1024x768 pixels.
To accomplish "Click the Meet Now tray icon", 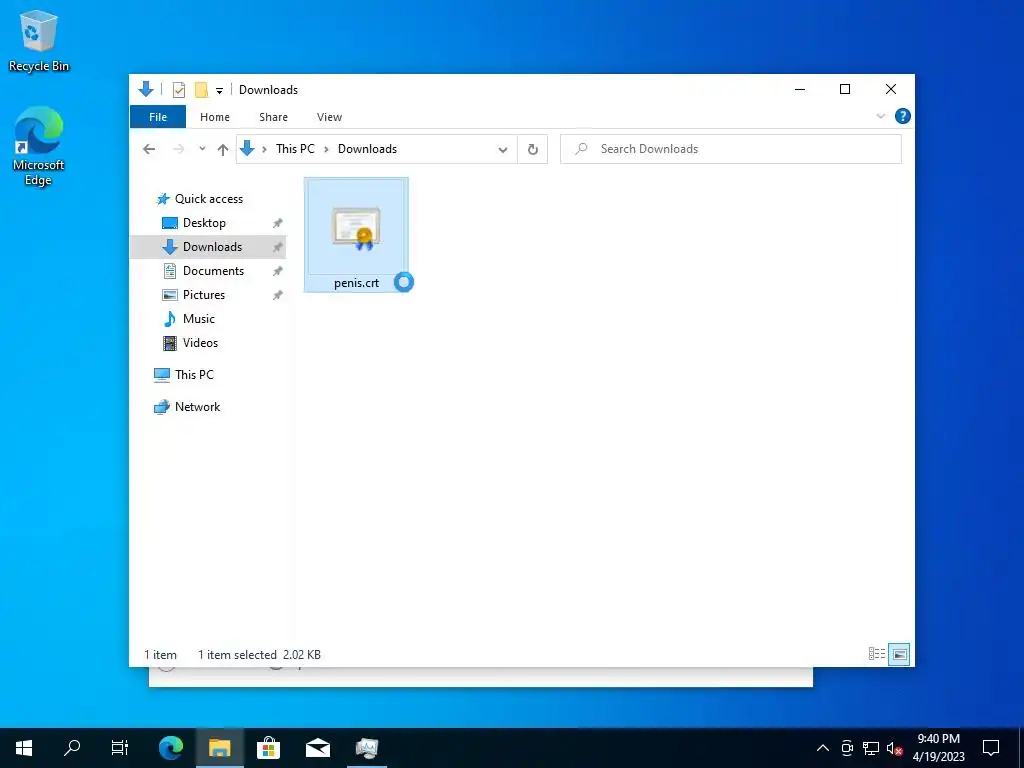I will tap(847, 748).
